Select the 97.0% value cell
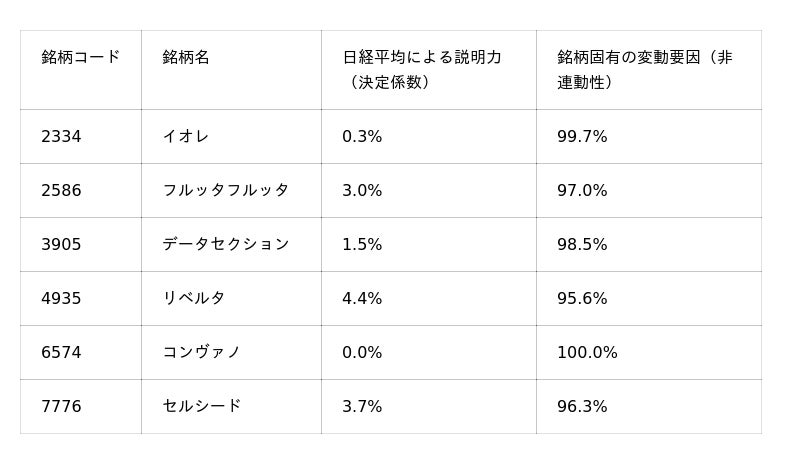Screen dimensions: 800x464 (582, 191)
